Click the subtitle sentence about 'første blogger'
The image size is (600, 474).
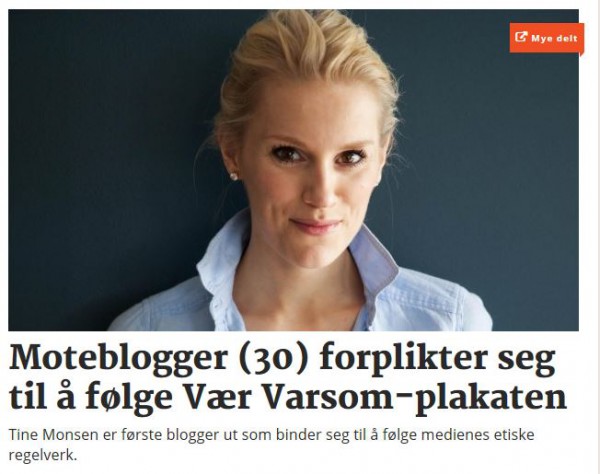point(271,445)
